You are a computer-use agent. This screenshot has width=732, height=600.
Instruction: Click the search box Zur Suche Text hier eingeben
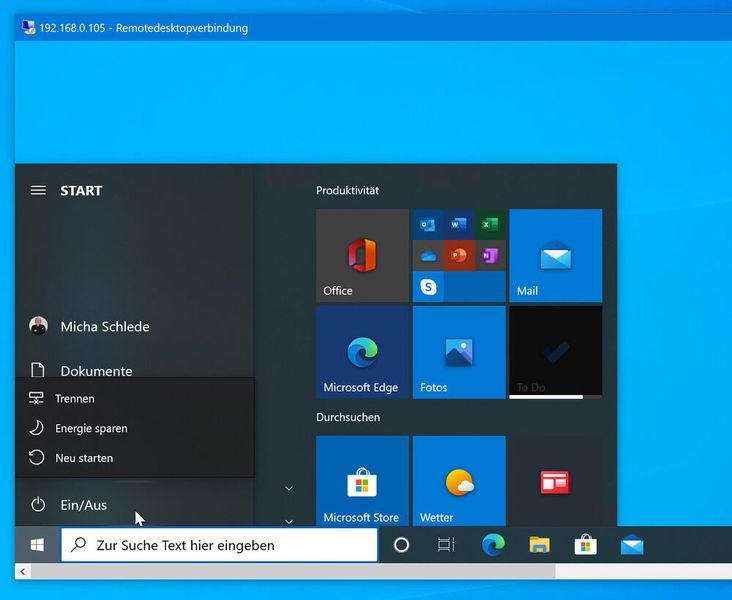(x=219, y=545)
